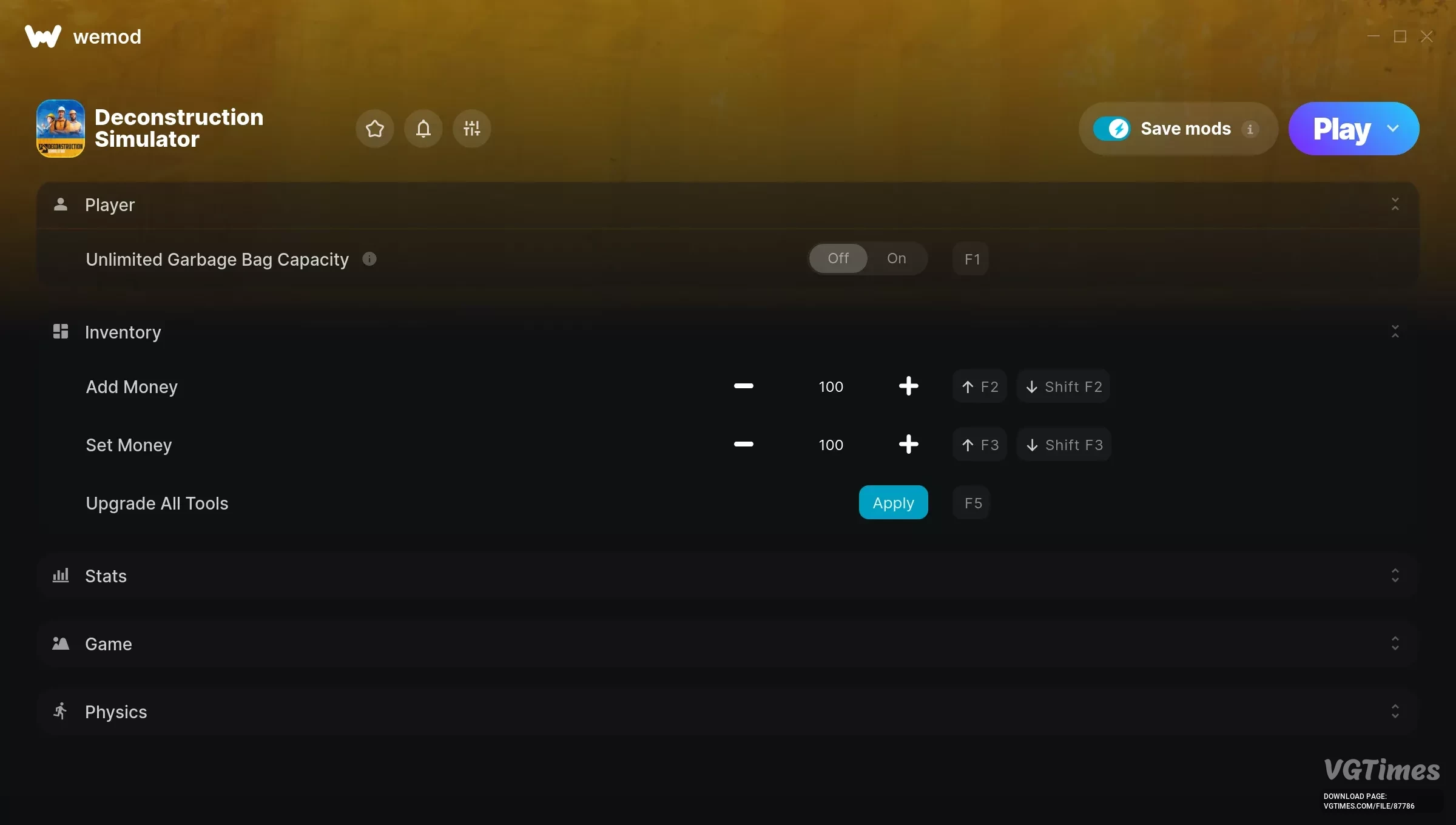Apply Upgrade All Tools
The height and width of the screenshot is (825, 1456).
[894, 503]
